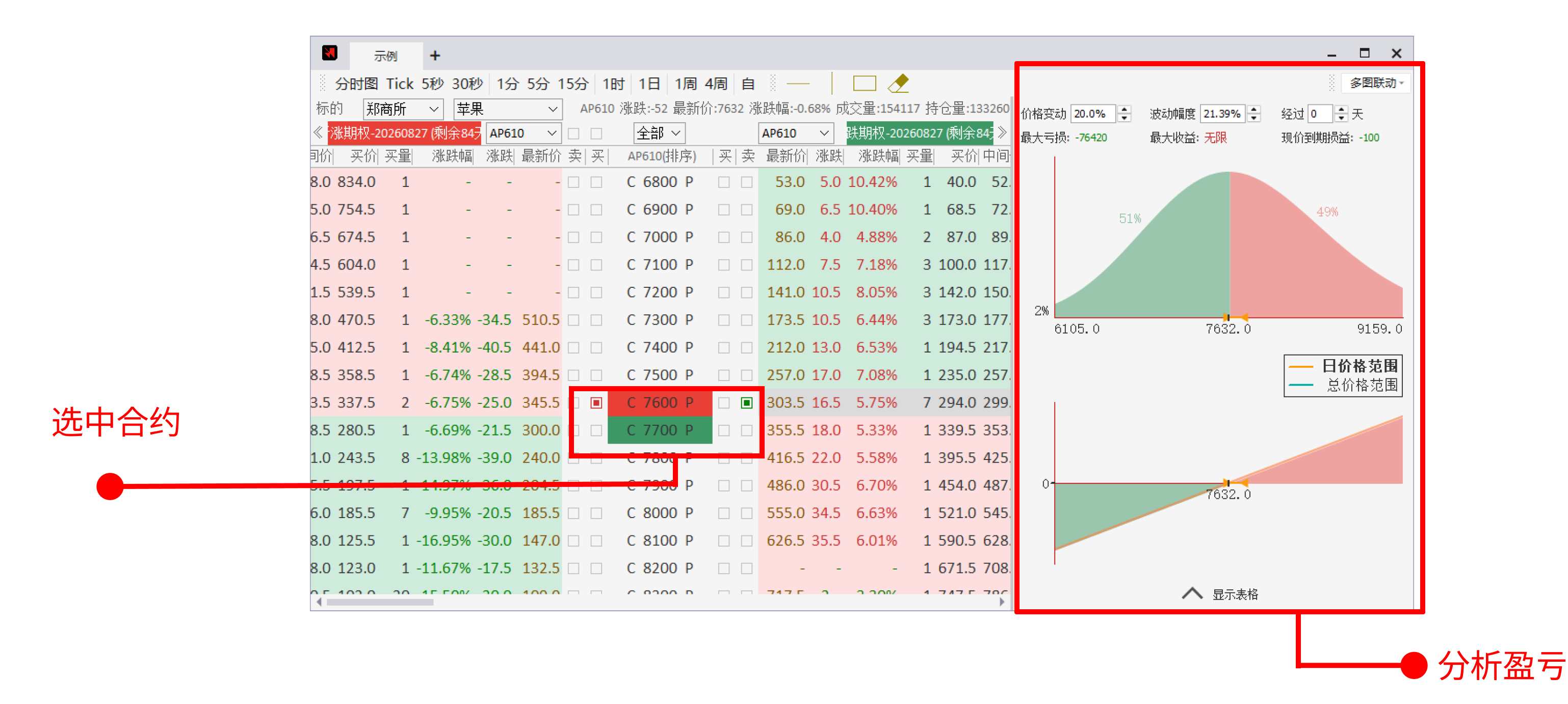Click the horizontal scrollbar thumb under the table

[380, 602]
